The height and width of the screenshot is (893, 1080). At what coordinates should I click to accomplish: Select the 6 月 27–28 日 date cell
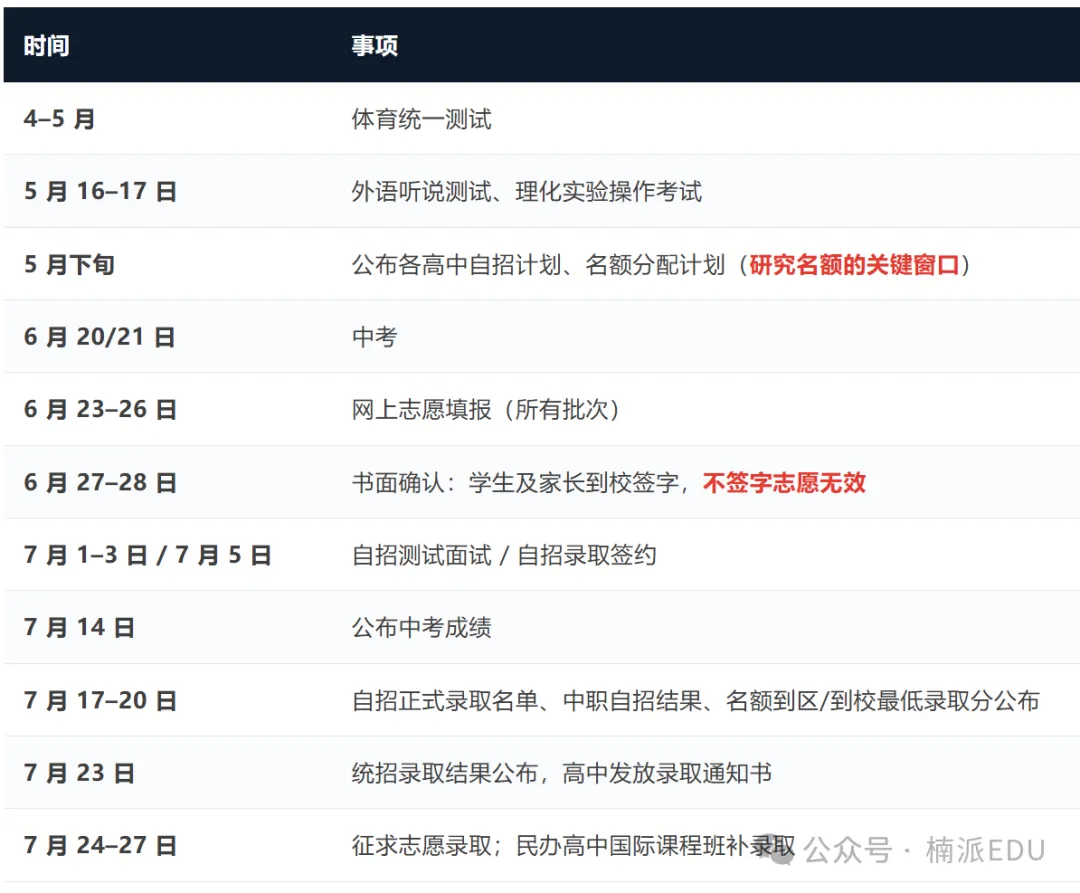pyautogui.click(x=101, y=483)
